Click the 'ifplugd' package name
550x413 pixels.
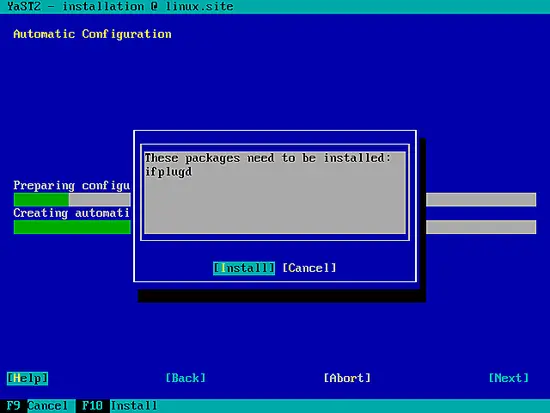(168, 172)
